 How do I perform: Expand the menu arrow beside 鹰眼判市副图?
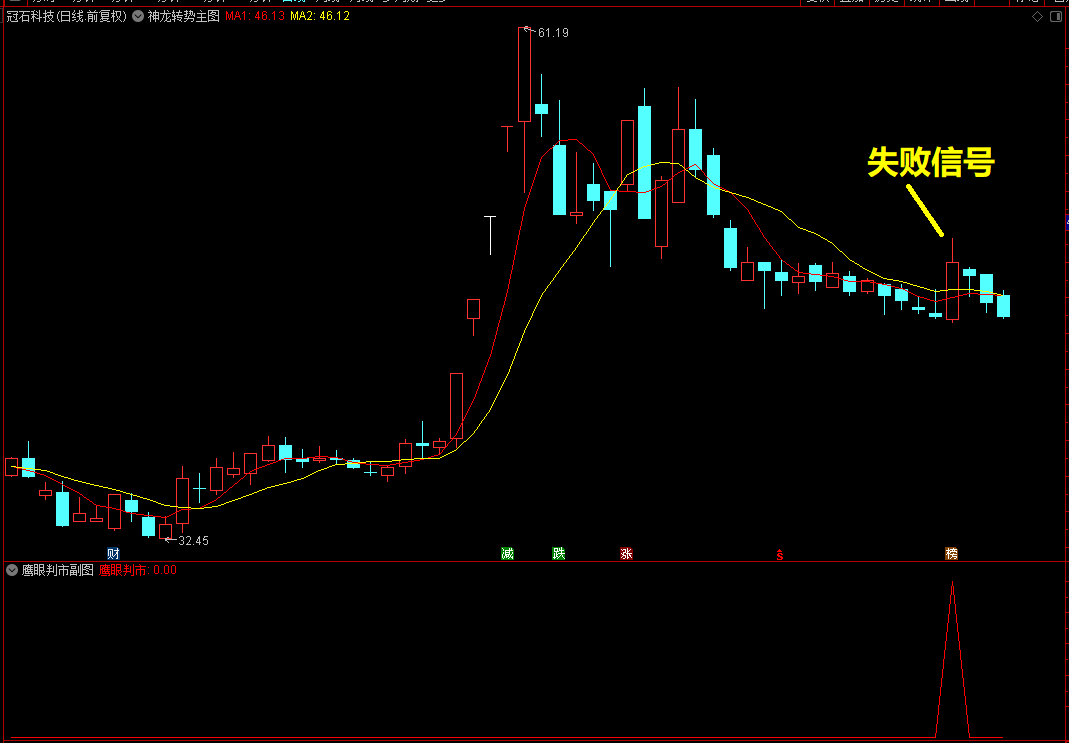click(12, 570)
